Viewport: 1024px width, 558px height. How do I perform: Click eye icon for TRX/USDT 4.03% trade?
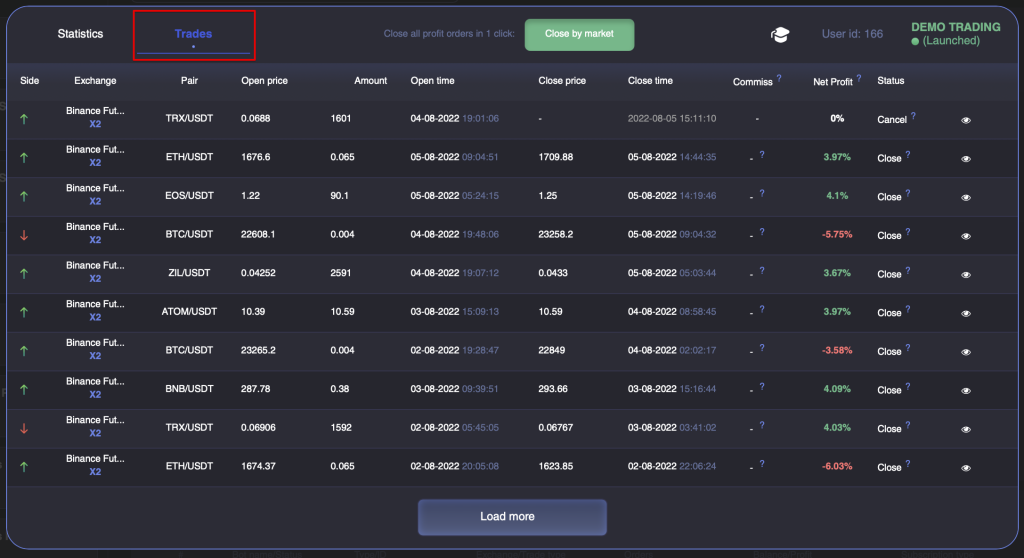point(966,429)
